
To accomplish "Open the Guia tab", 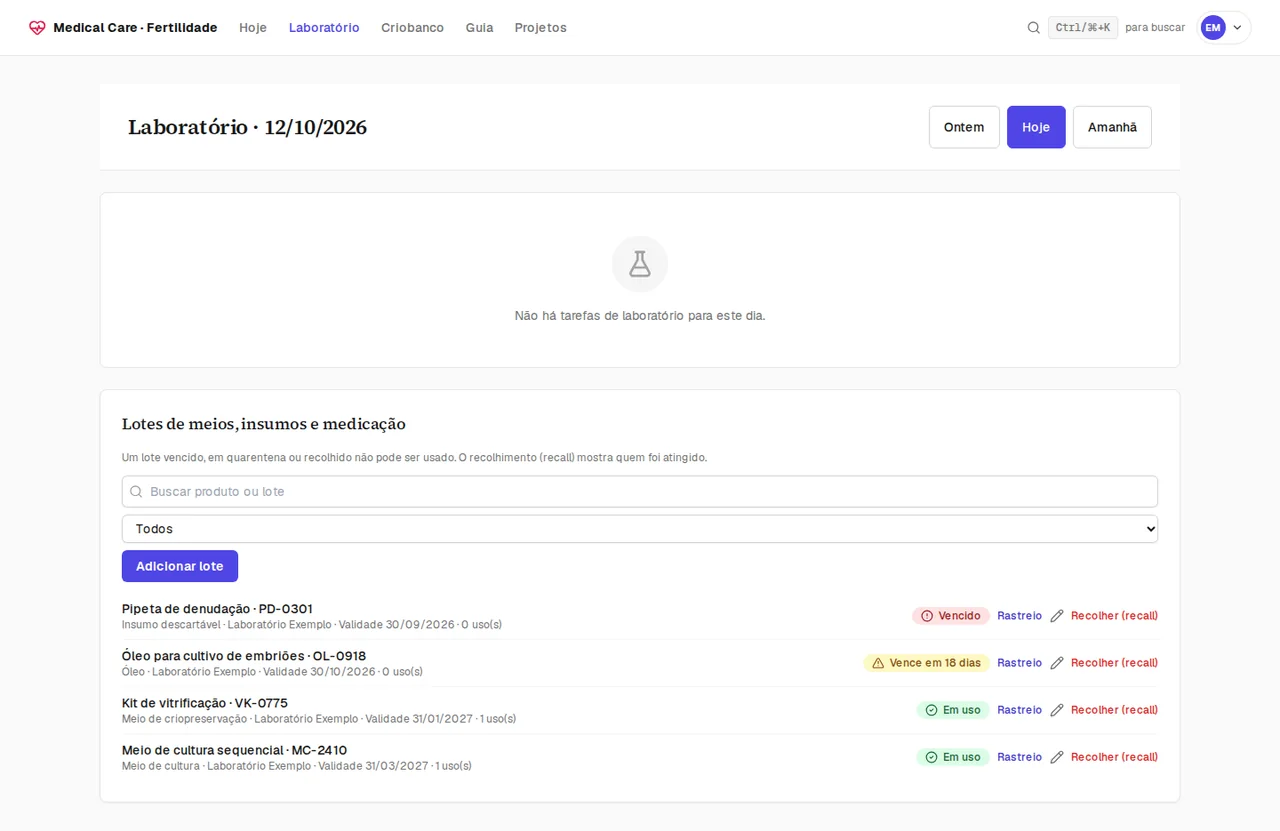I will click(479, 28).
